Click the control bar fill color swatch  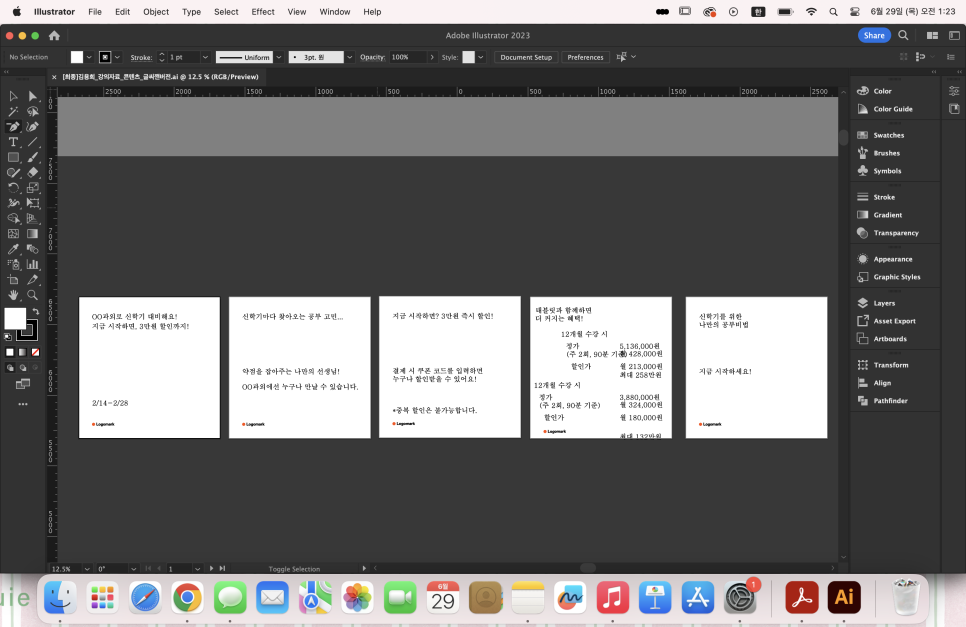coord(76,57)
